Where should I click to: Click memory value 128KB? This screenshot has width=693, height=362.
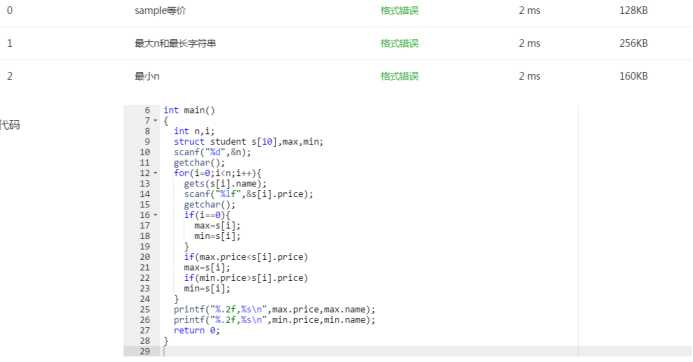633,11
